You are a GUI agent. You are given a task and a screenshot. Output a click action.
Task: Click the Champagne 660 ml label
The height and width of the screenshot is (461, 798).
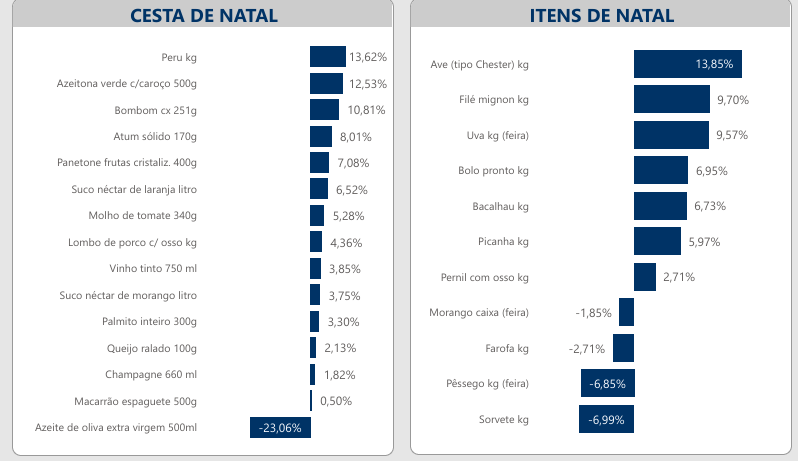pyautogui.click(x=151, y=375)
